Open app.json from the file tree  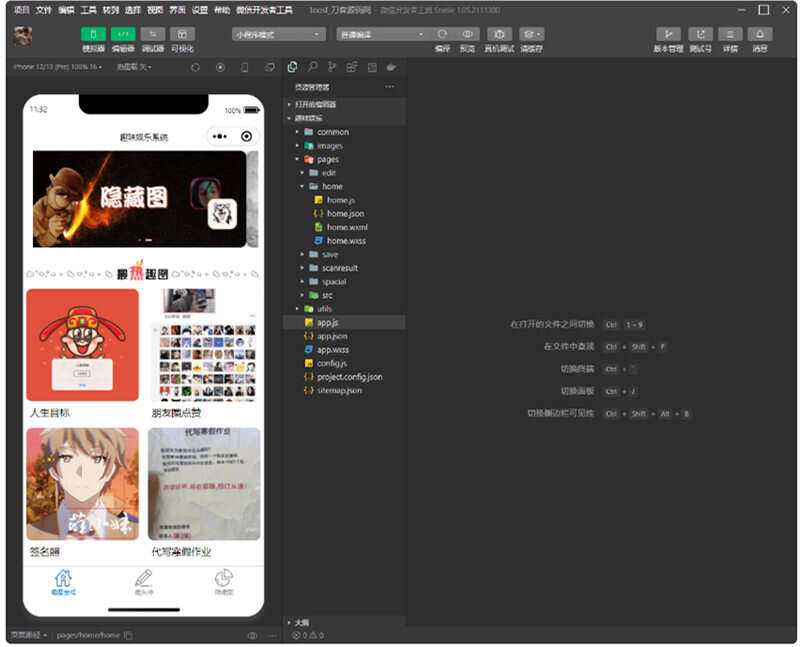tap(331, 337)
